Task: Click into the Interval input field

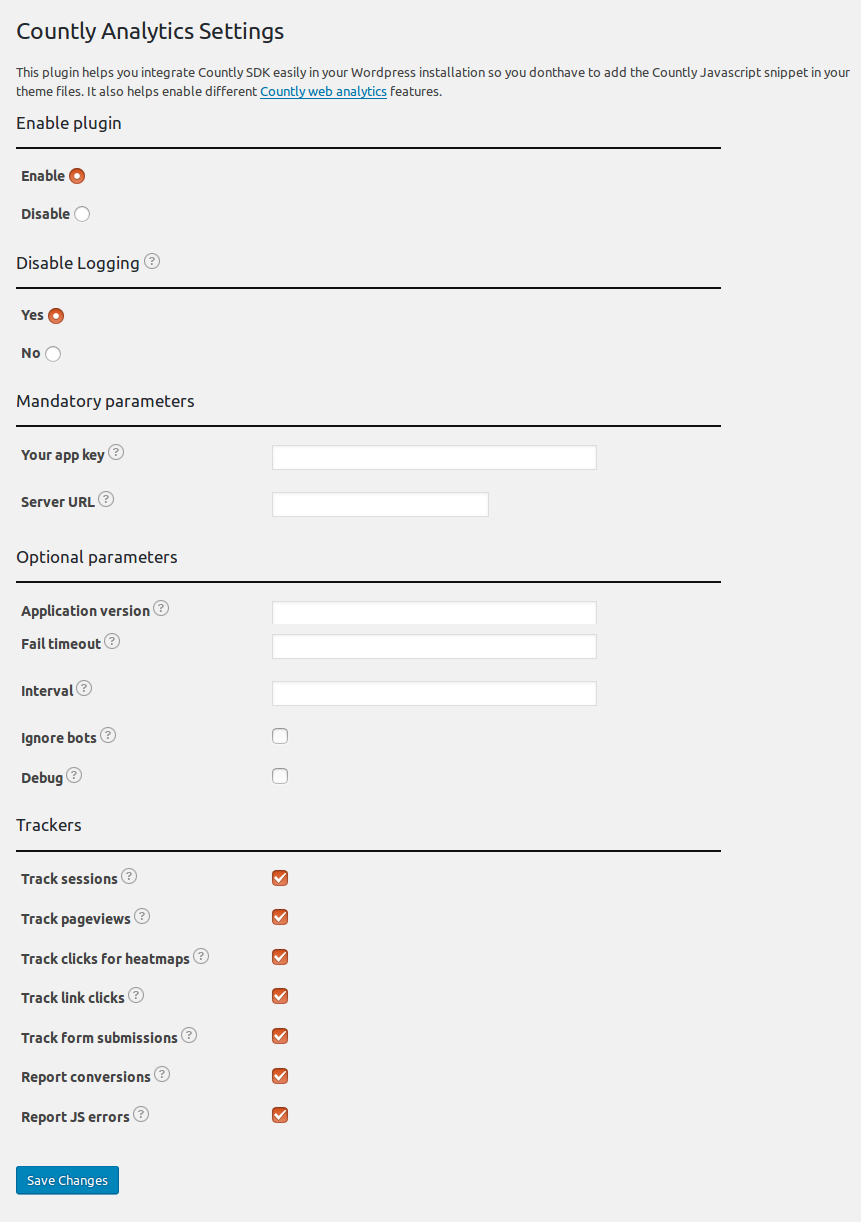Action: pos(434,694)
